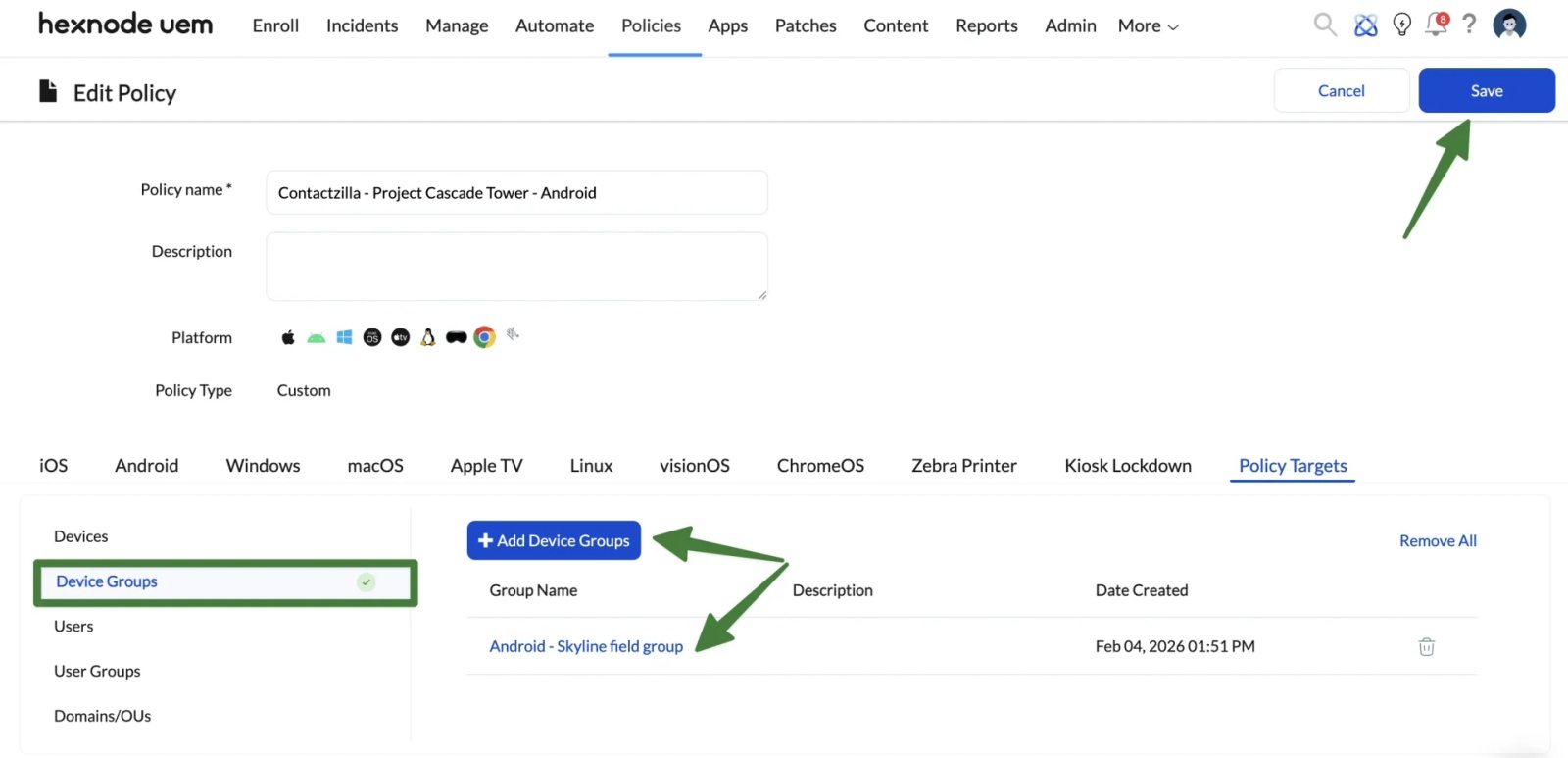Image resolution: width=1568 pixels, height=758 pixels.
Task: Click the Android platform icon
Action: (x=316, y=338)
